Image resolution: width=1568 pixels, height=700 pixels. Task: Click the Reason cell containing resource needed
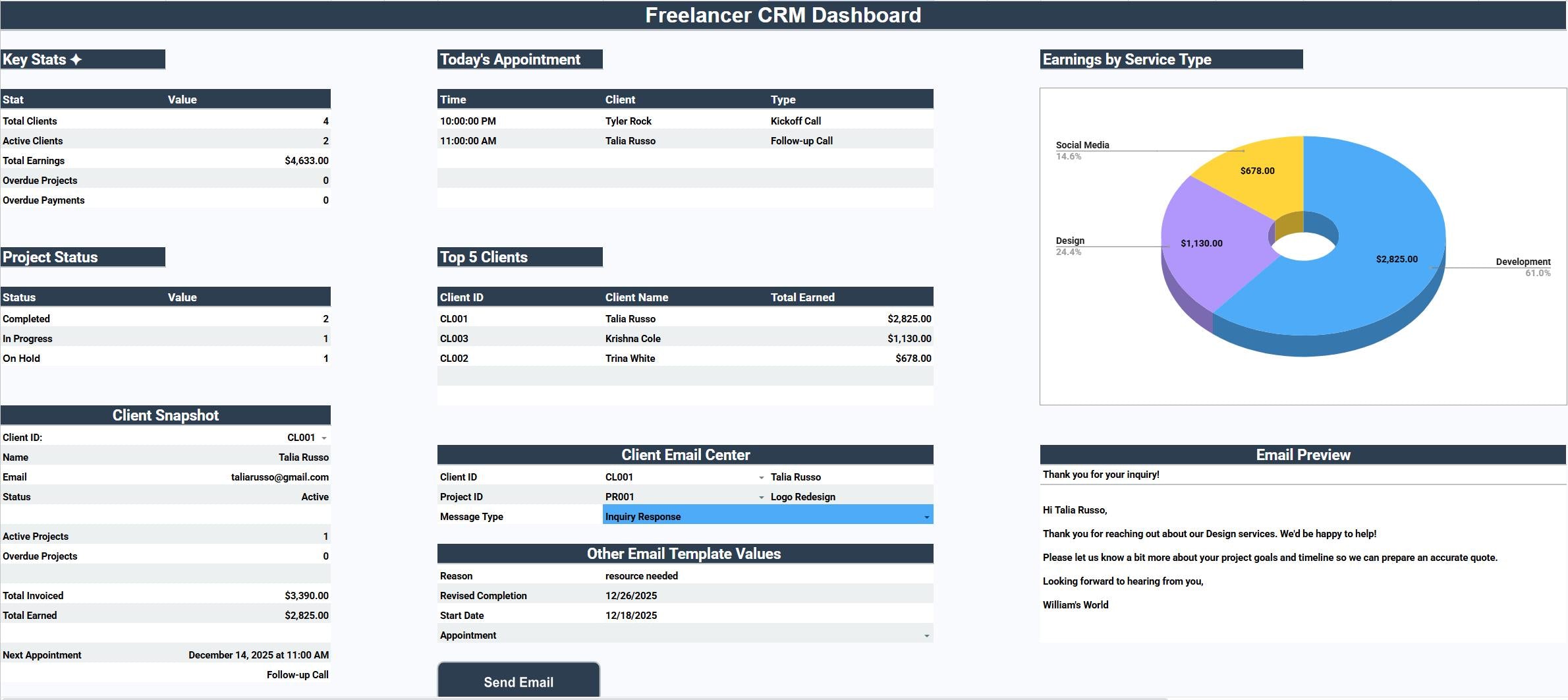pos(641,575)
